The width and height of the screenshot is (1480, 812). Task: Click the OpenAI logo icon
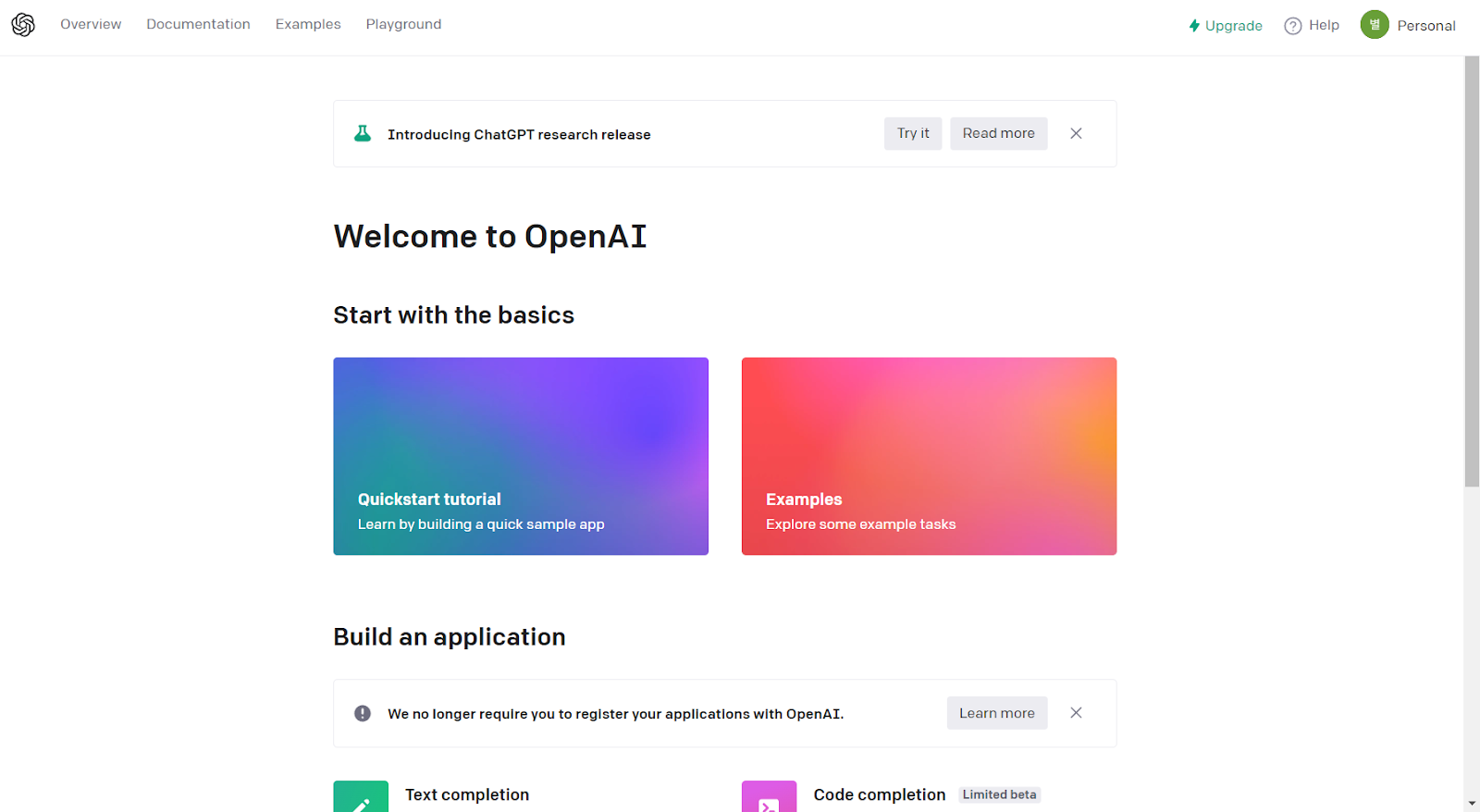(23, 25)
